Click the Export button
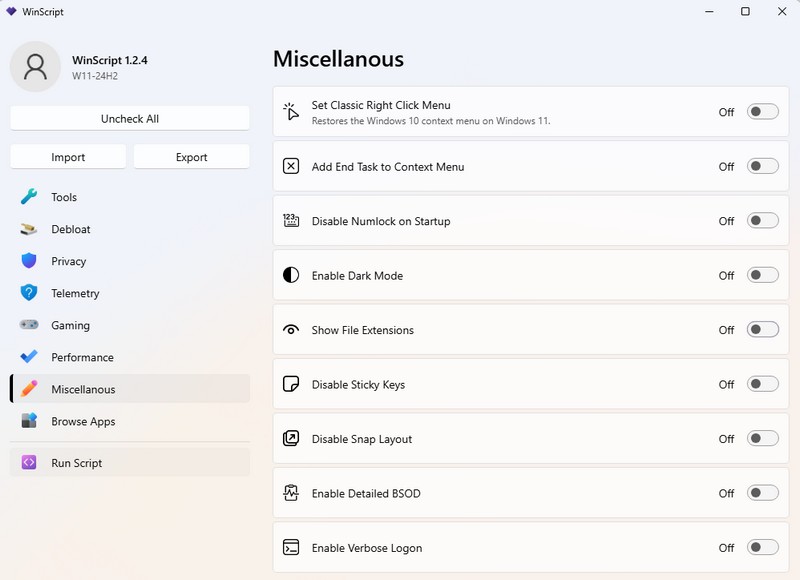The image size is (800, 580). [x=191, y=157]
